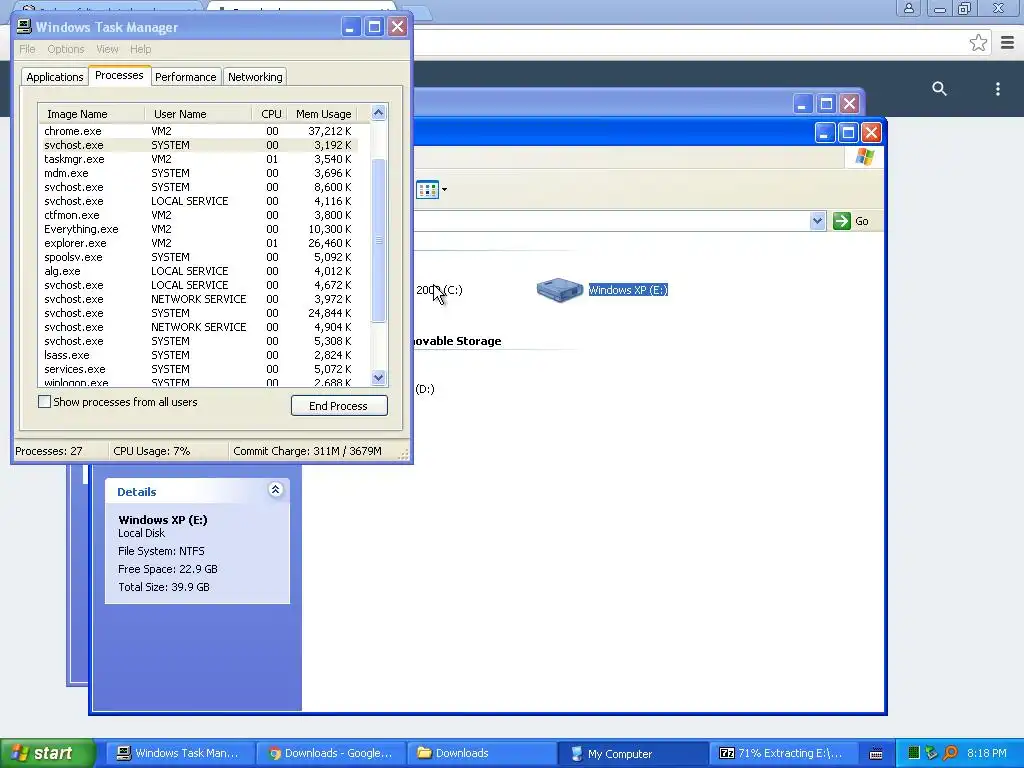Open the Task Manager Options menu
This screenshot has height=768, width=1024.
pyautogui.click(x=65, y=49)
